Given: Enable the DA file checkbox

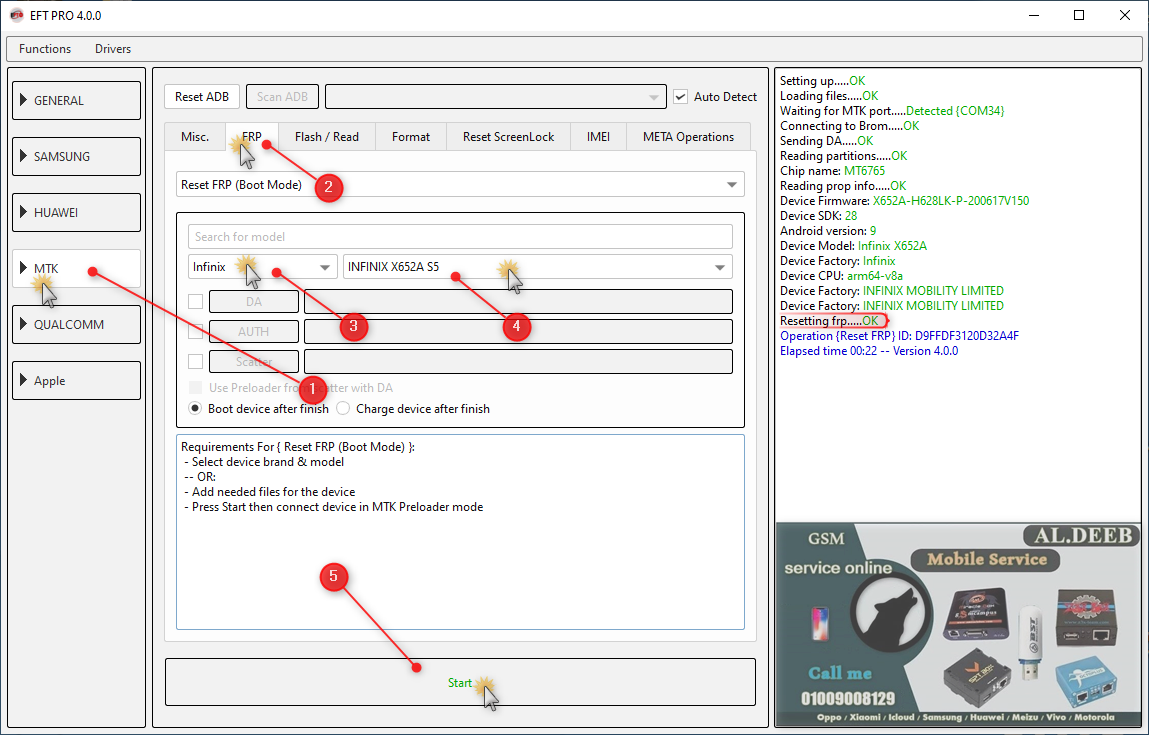Looking at the screenshot, I should pos(196,301).
